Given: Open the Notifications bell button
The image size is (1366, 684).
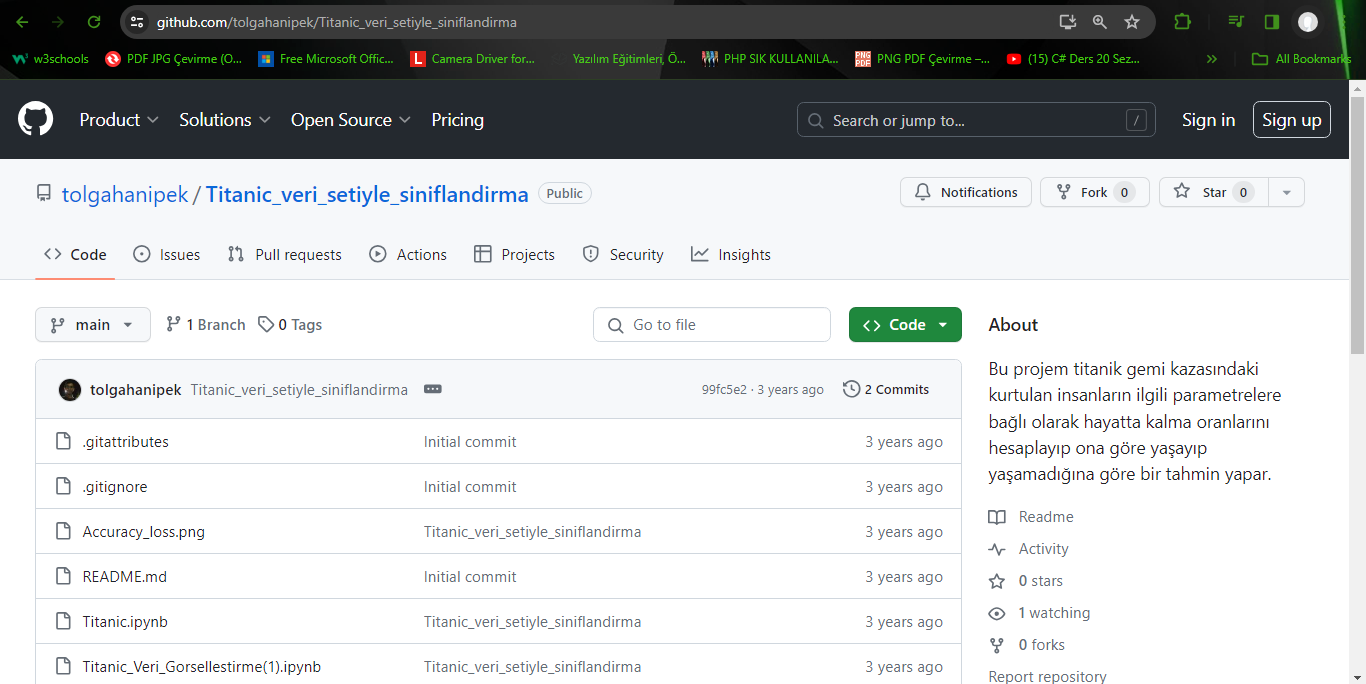Looking at the screenshot, I should click(965, 192).
